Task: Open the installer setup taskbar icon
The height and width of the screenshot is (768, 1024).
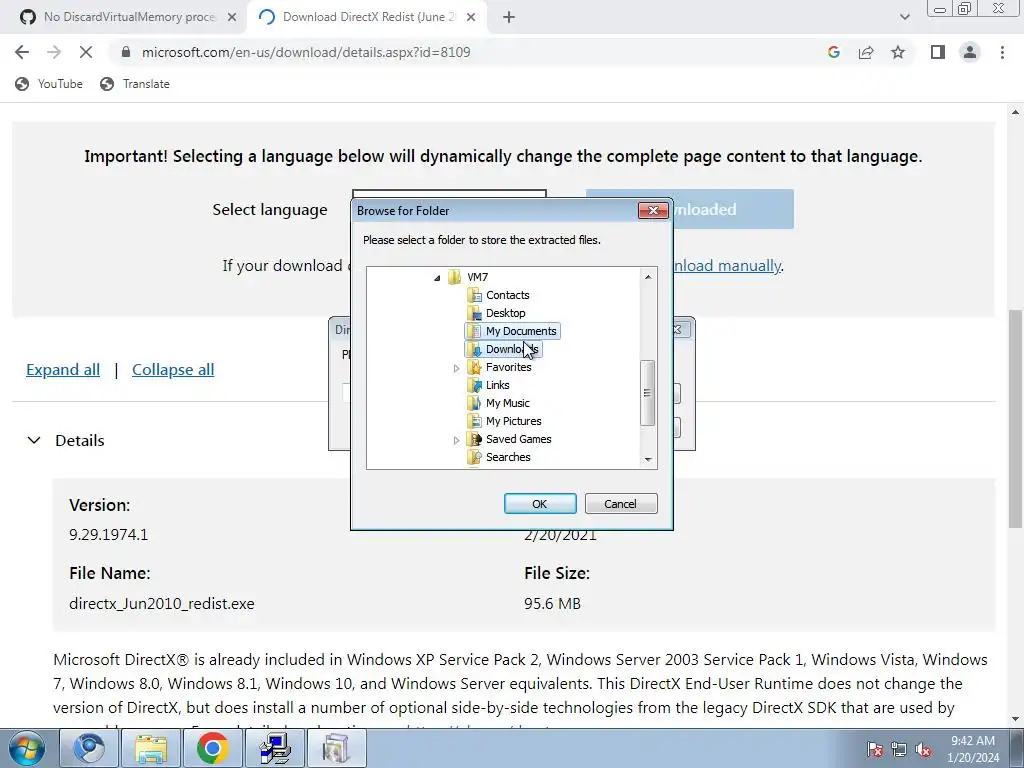Action: point(274,748)
